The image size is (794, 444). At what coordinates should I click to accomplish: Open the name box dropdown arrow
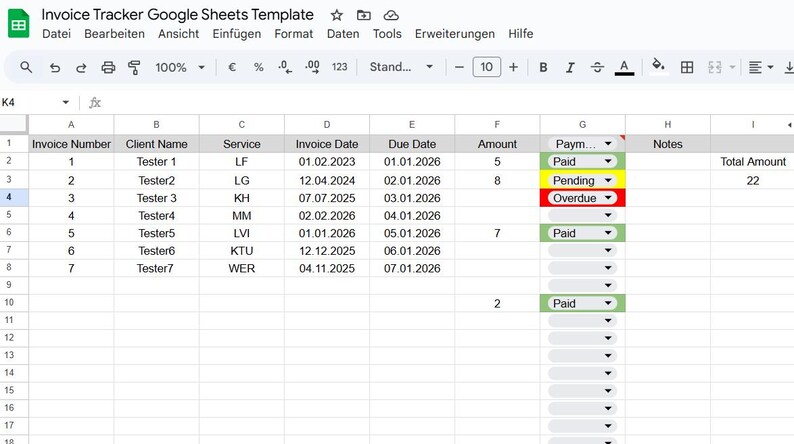click(x=65, y=102)
